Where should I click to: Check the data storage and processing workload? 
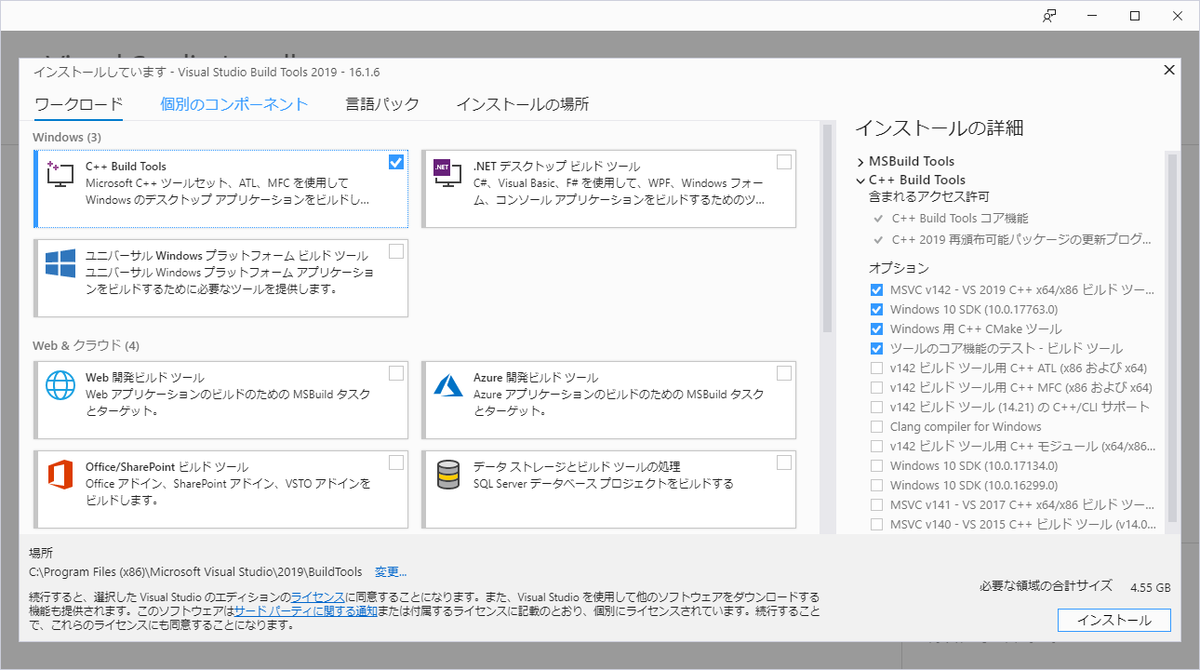[x=784, y=462]
